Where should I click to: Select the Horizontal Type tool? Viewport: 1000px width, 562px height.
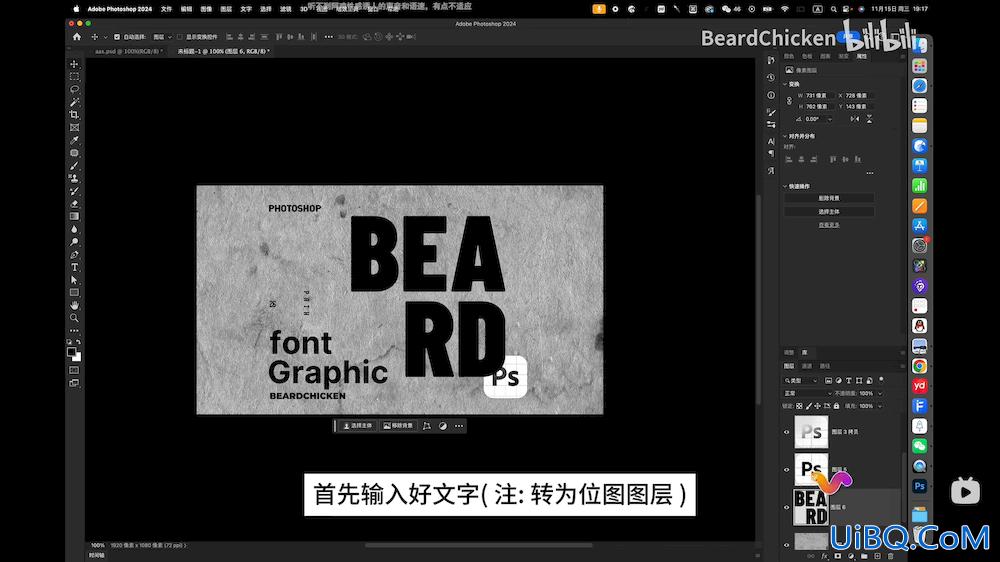point(74,267)
